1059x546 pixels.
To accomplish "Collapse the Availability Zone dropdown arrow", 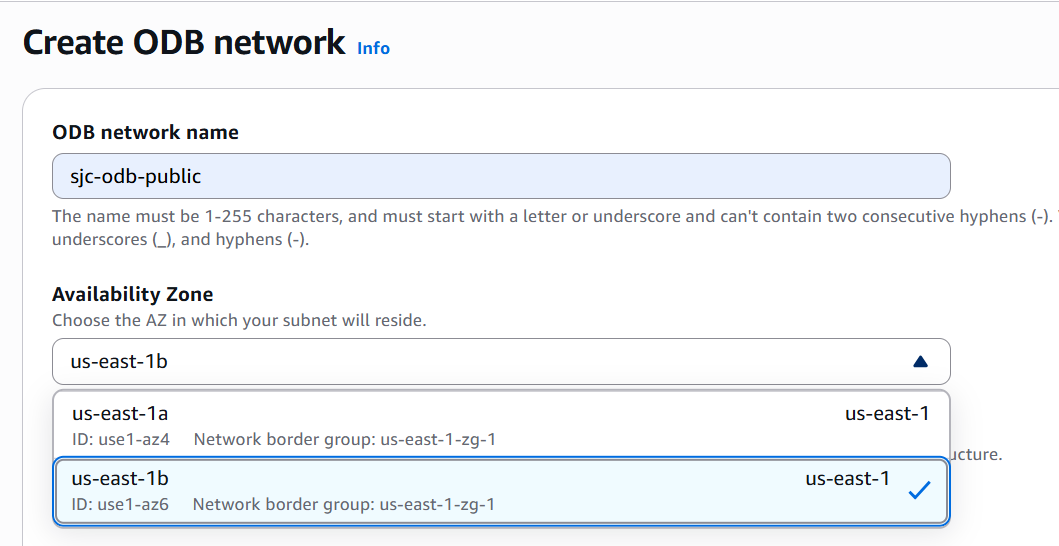I will (920, 361).
